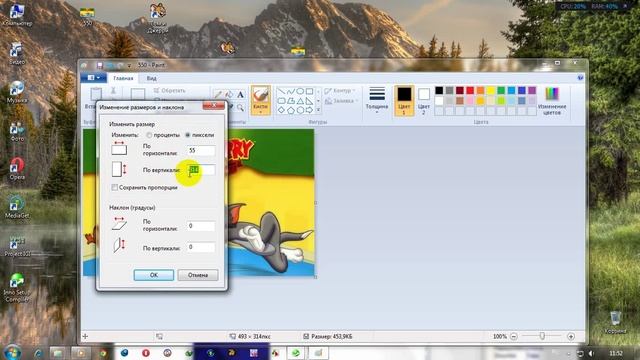The width and height of the screenshot is (640, 360).
Task: Open the Paint help icon
Action: [x=580, y=78]
